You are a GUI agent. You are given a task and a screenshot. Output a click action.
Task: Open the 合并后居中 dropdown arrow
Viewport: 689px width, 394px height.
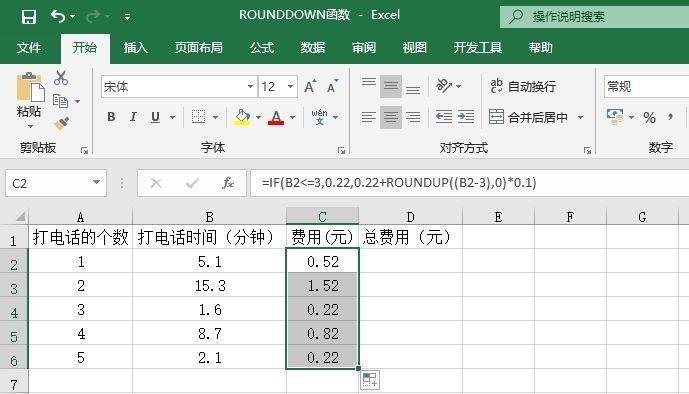click(x=580, y=117)
